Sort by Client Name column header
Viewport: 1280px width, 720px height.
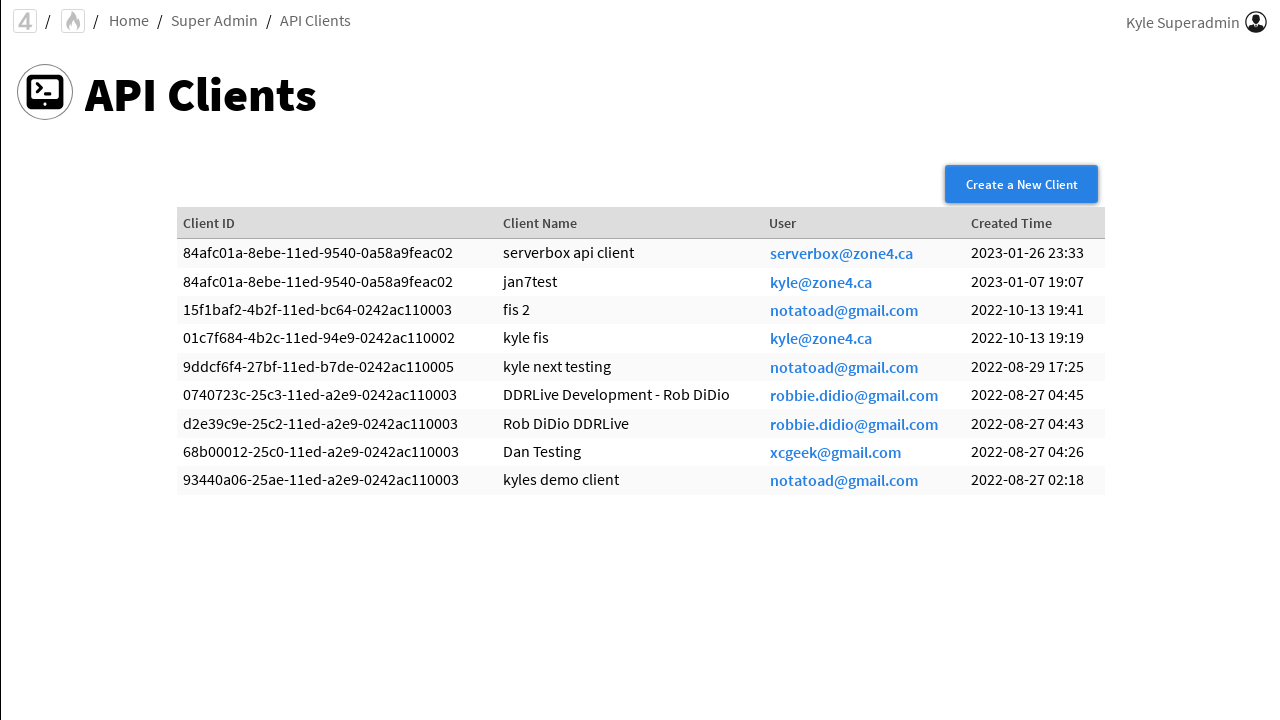click(x=540, y=223)
